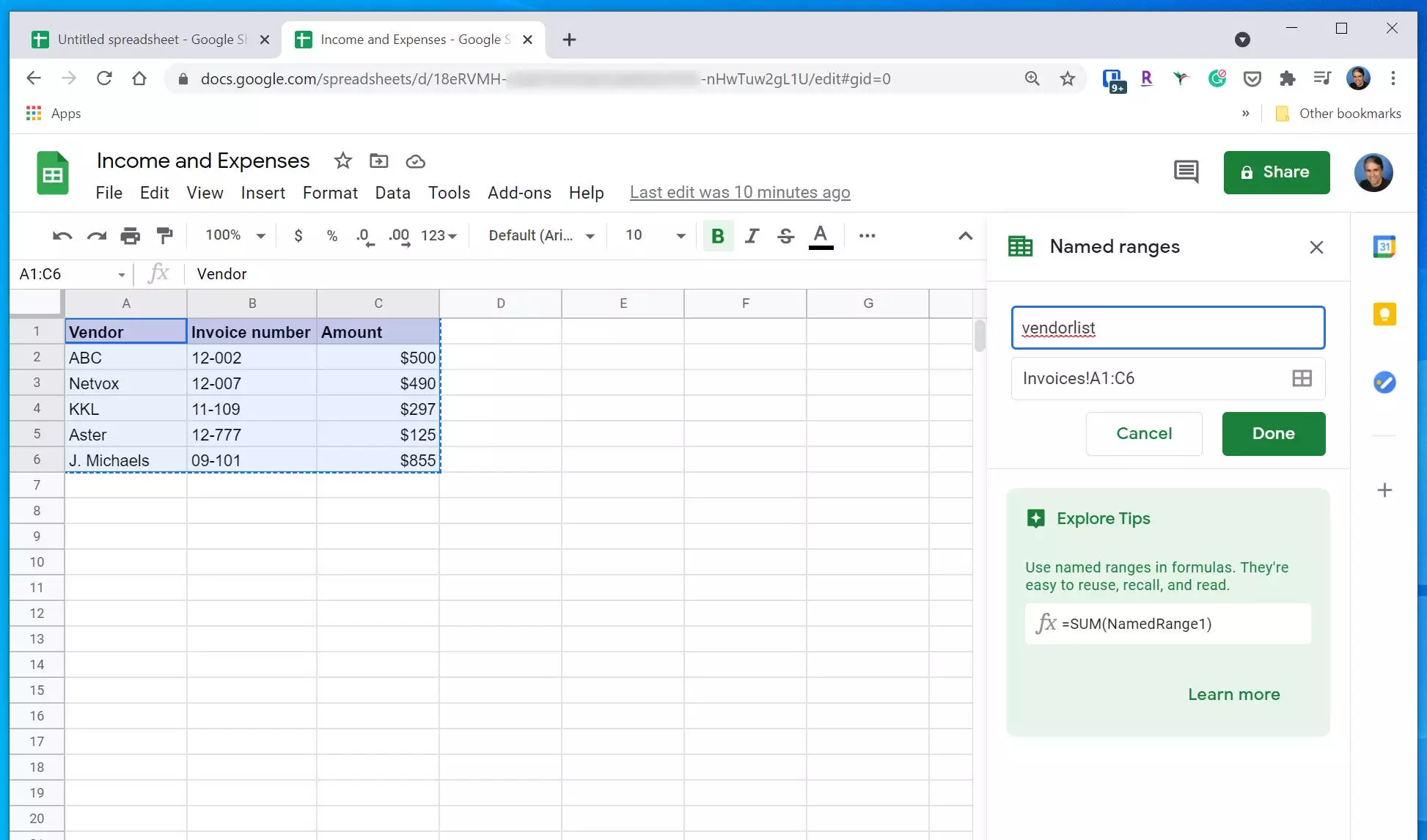Open the Tasks sidebar icon
This screenshot has width=1427, height=840.
coord(1384,382)
